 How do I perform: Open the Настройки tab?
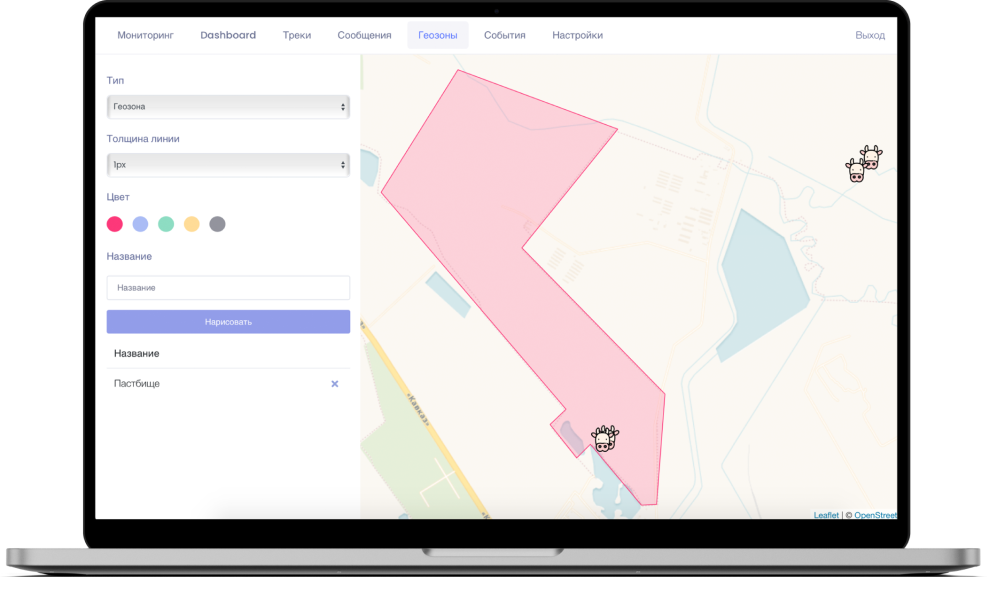[577, 35]
